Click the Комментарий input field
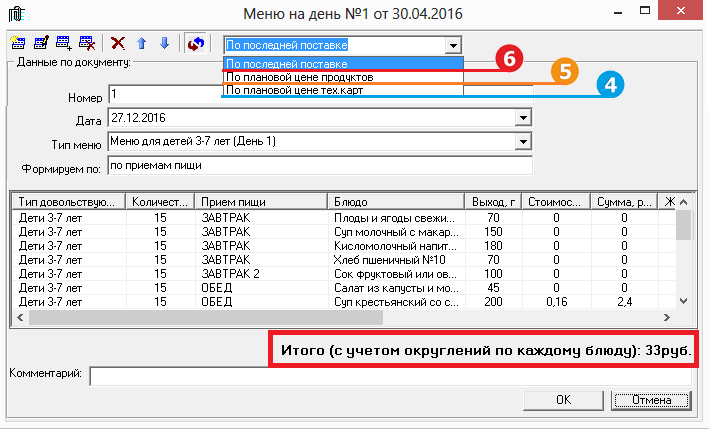The image size is (711, 436). pyautogui.click(x=390, y=377)
